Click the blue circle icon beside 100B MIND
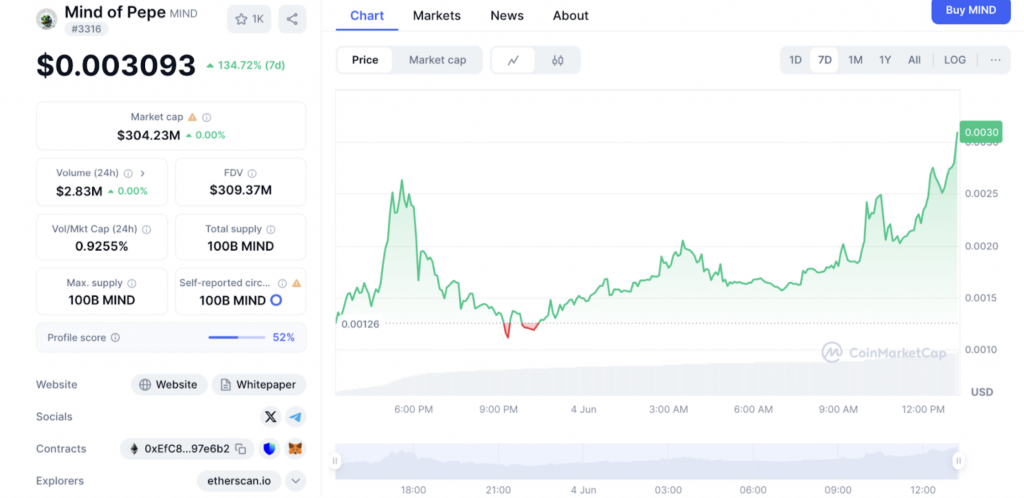The image size is (1024, 498). [x=276, y=300]
